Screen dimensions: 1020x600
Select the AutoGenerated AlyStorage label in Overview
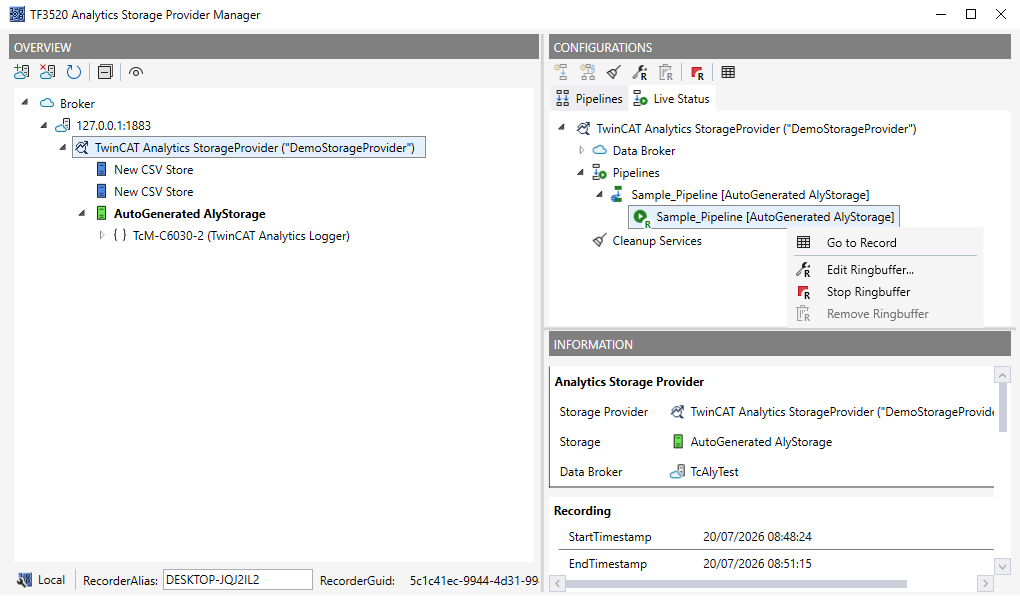(189, 213)
